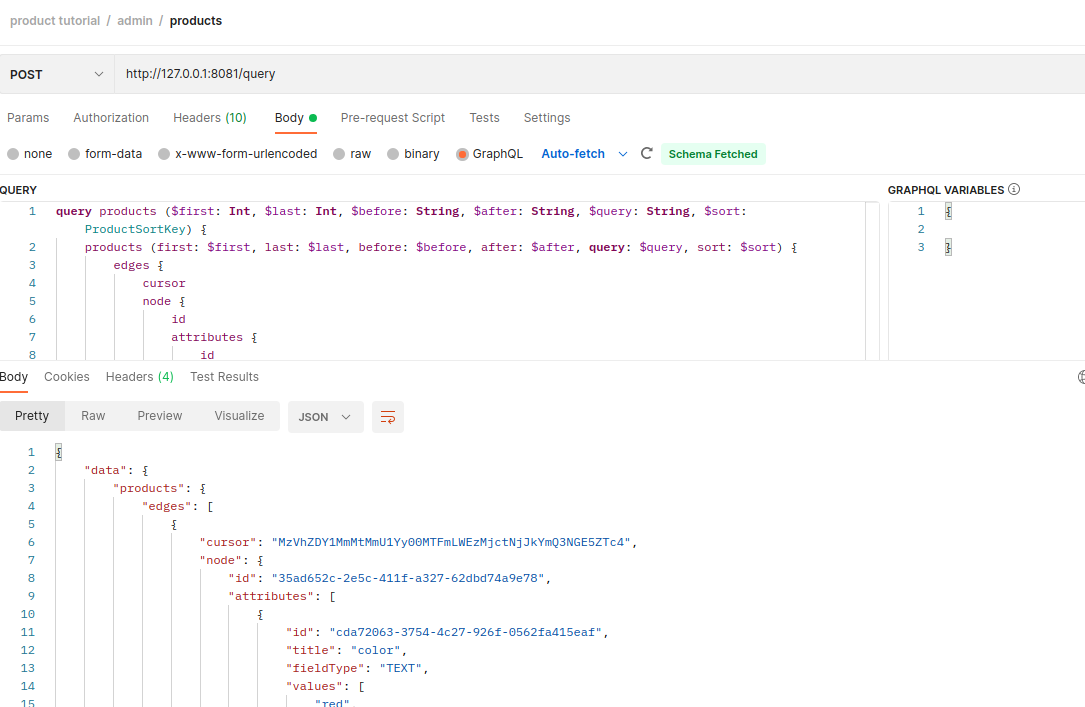Open the JSON format dropdown
Screen dimensions: 1085x707
[325, 417]
